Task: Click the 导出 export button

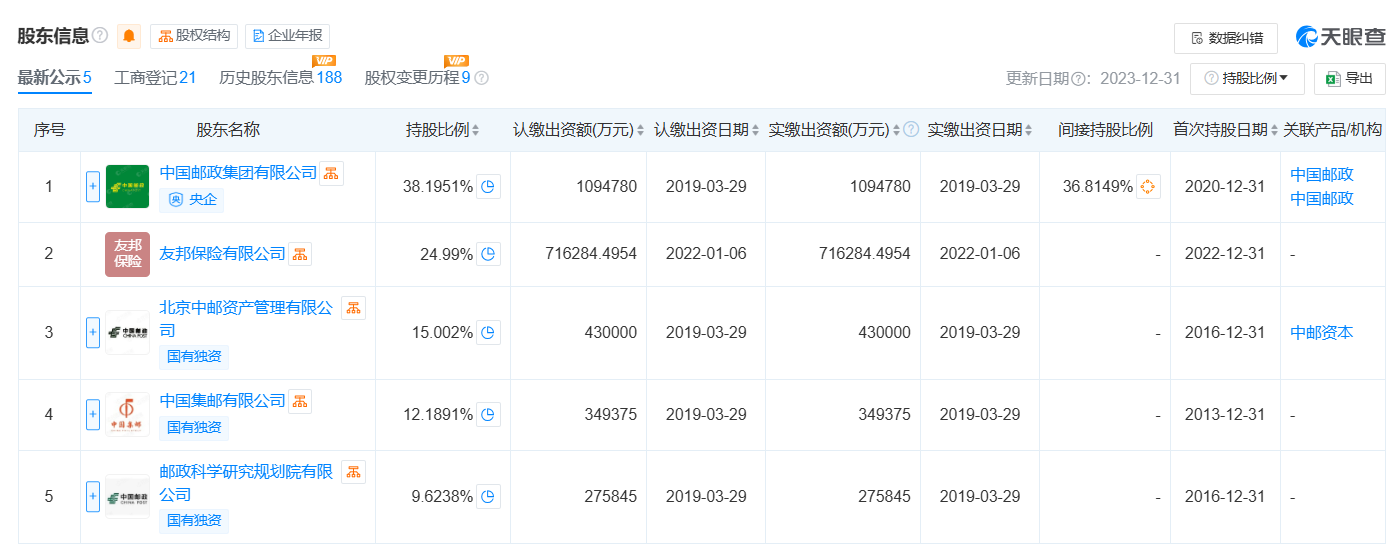Action: [x=1349, y=78]
